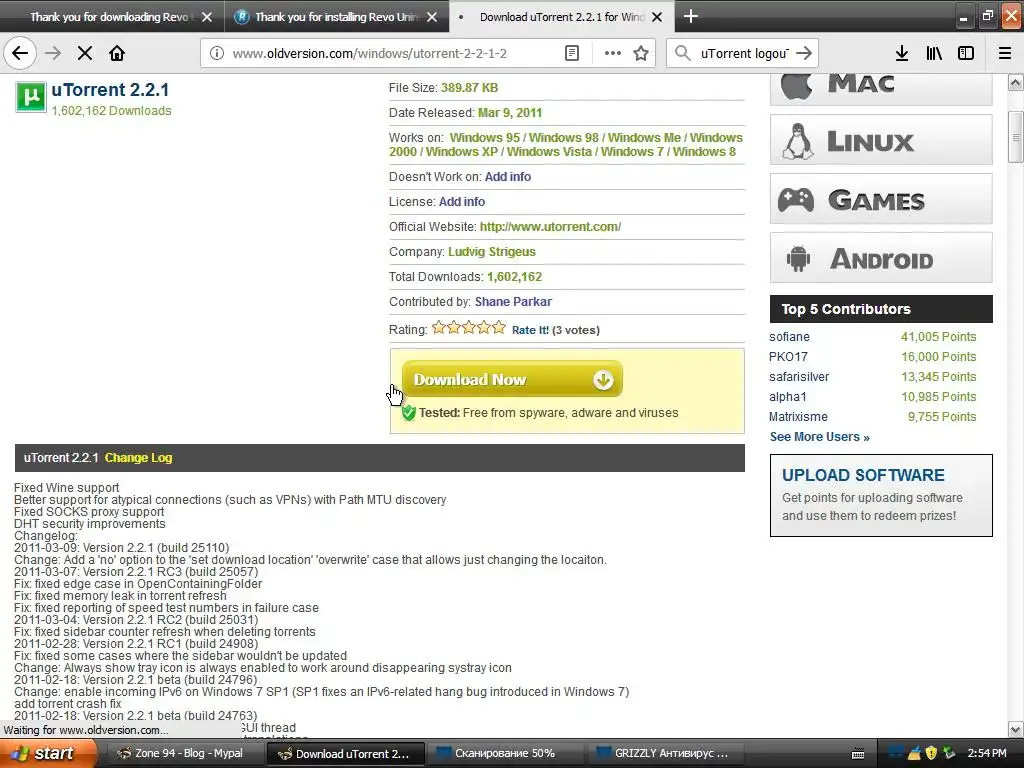Open the Change Log link
Viewport: 1024px width, 768px height.
pos(138,458)
